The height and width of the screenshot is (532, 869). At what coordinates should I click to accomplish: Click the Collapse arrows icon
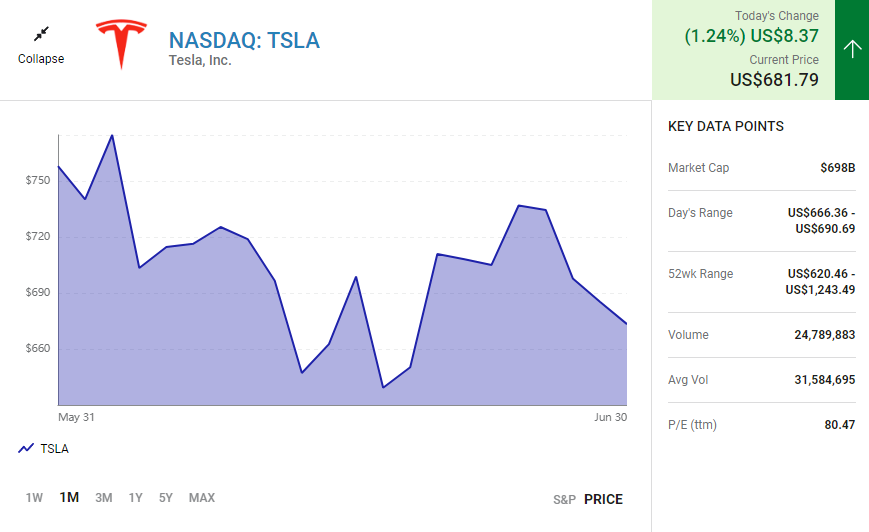coord(41,35)
